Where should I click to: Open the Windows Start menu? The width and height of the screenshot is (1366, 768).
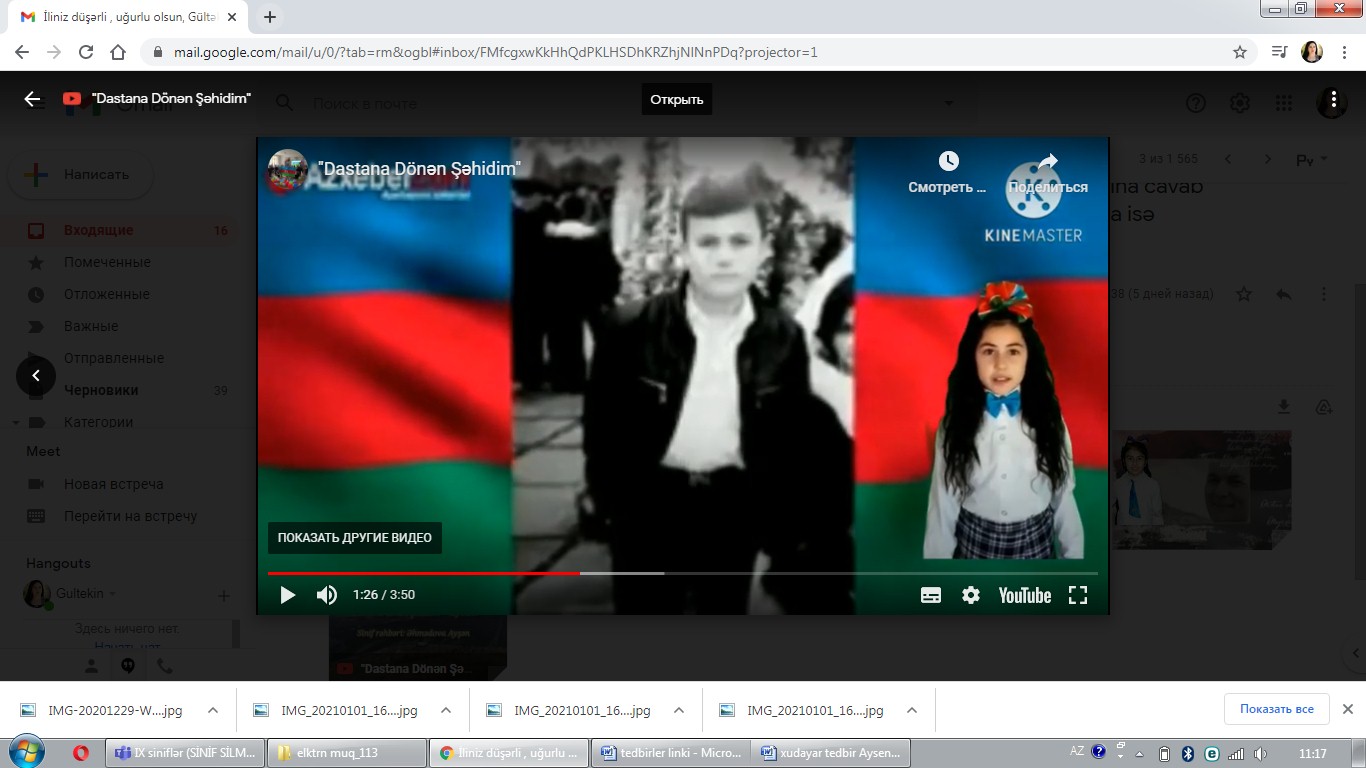click(25, 753)
